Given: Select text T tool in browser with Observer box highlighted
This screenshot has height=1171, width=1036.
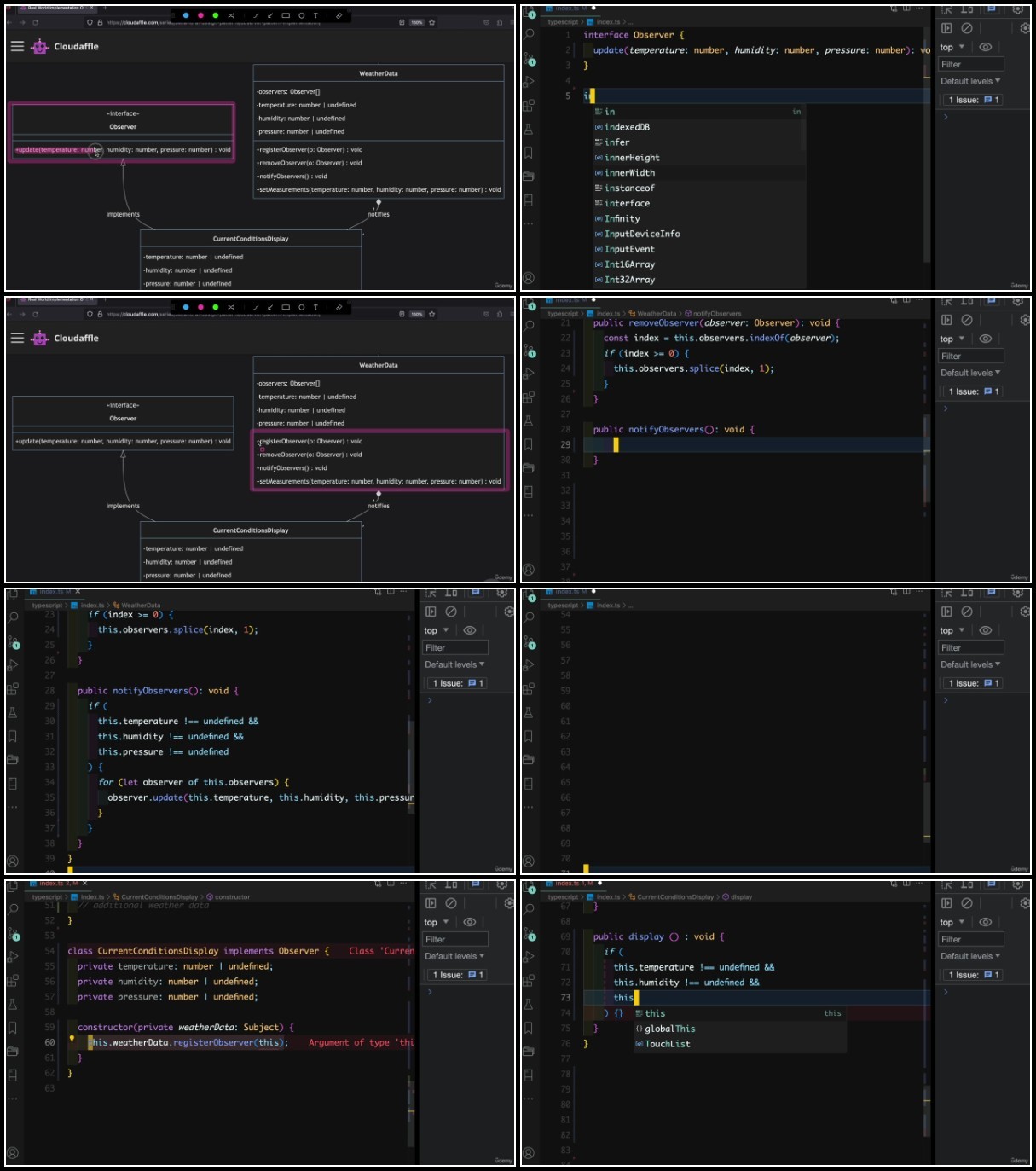Looking at the screenshot, I should pos(315,15).
